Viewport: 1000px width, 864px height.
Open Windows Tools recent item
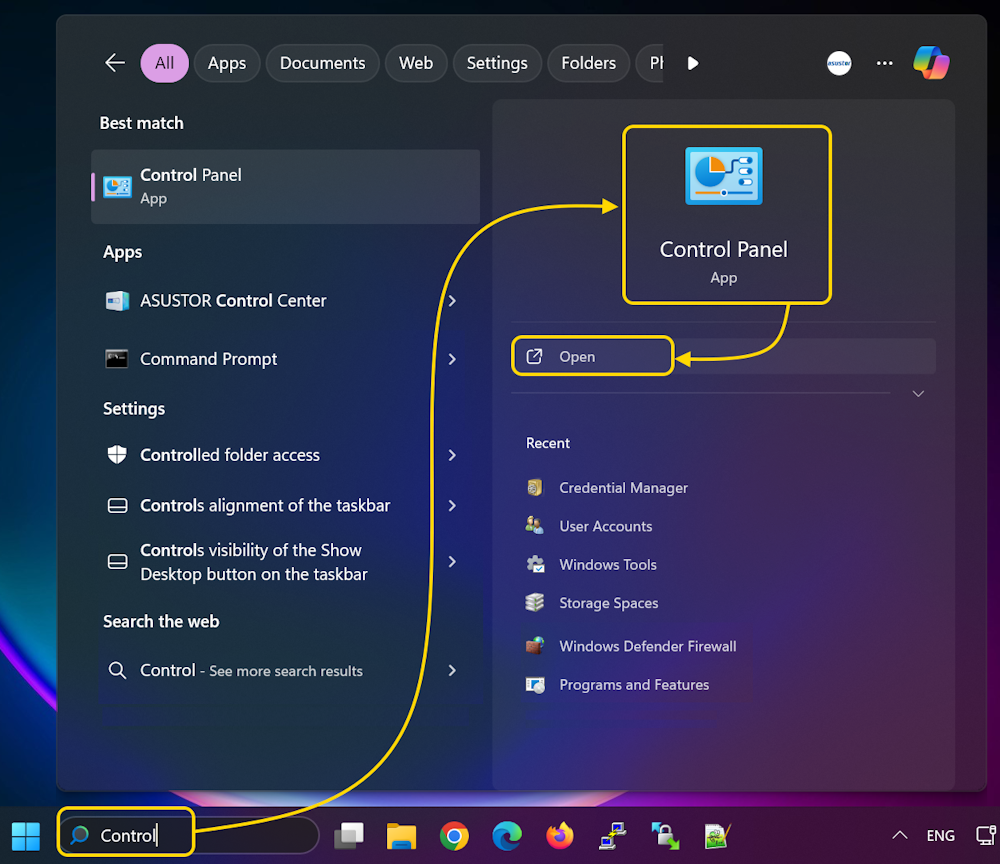(607, 564)
